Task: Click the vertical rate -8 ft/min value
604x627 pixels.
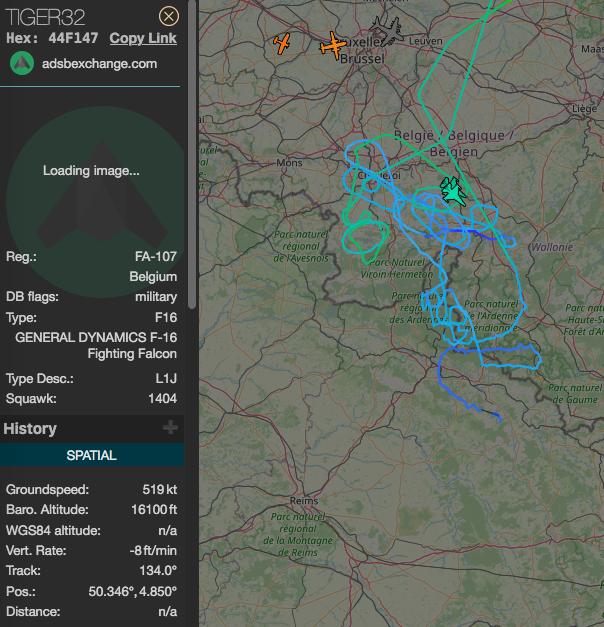Action: click(153, 551)
